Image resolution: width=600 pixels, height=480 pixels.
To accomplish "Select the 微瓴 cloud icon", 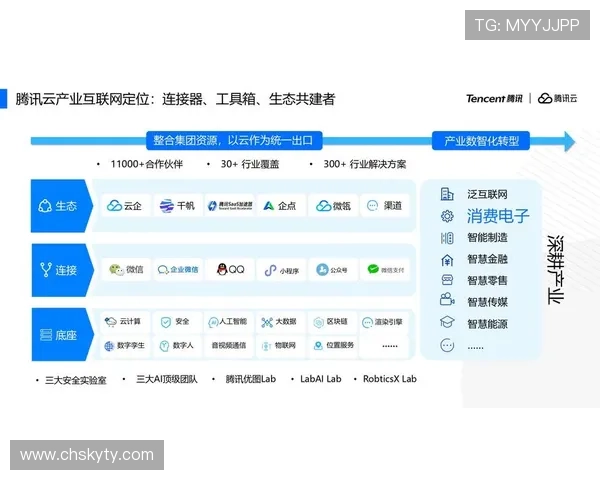I will point(323,206).
